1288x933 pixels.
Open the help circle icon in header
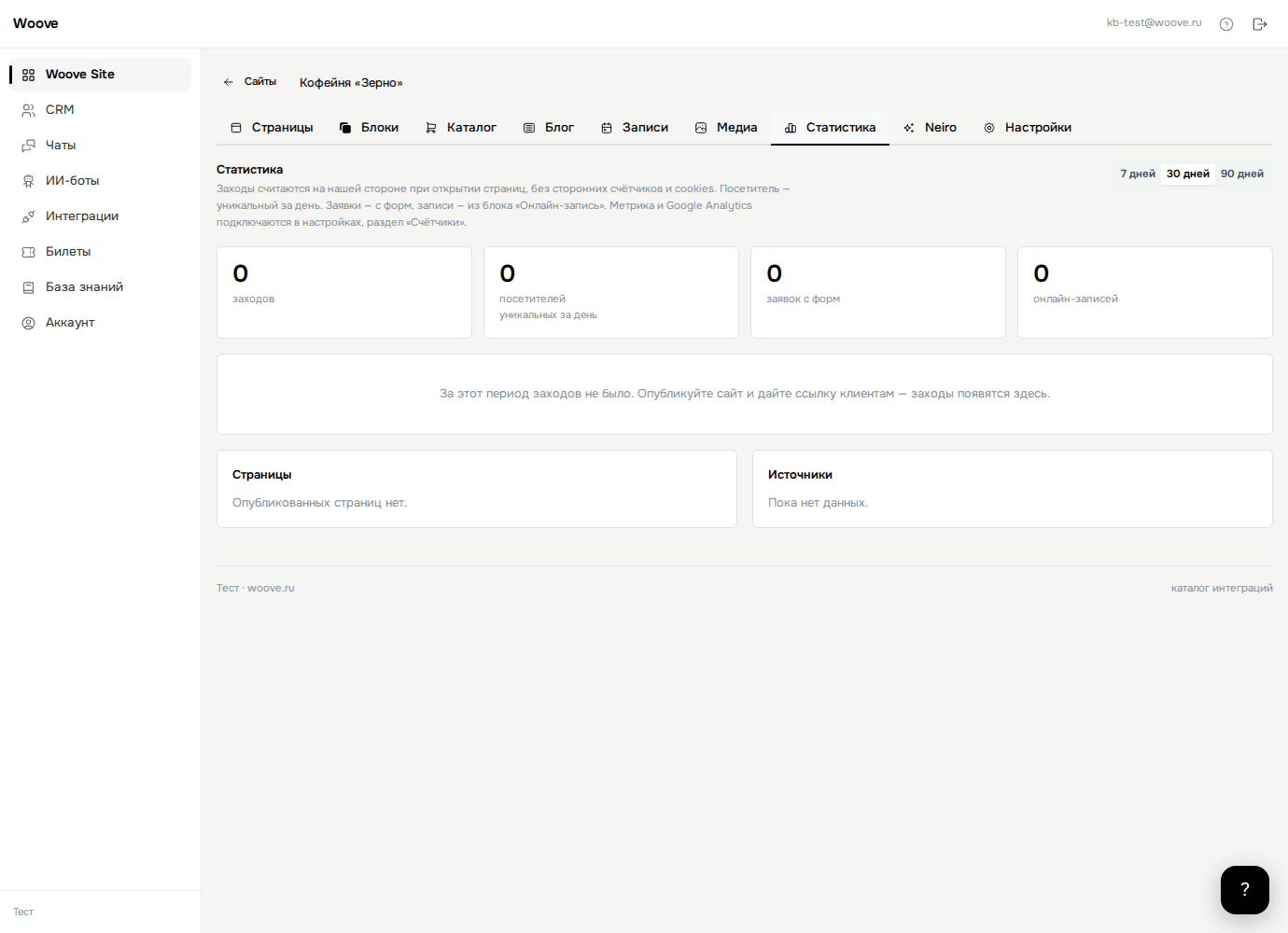tap(1226, 24)
